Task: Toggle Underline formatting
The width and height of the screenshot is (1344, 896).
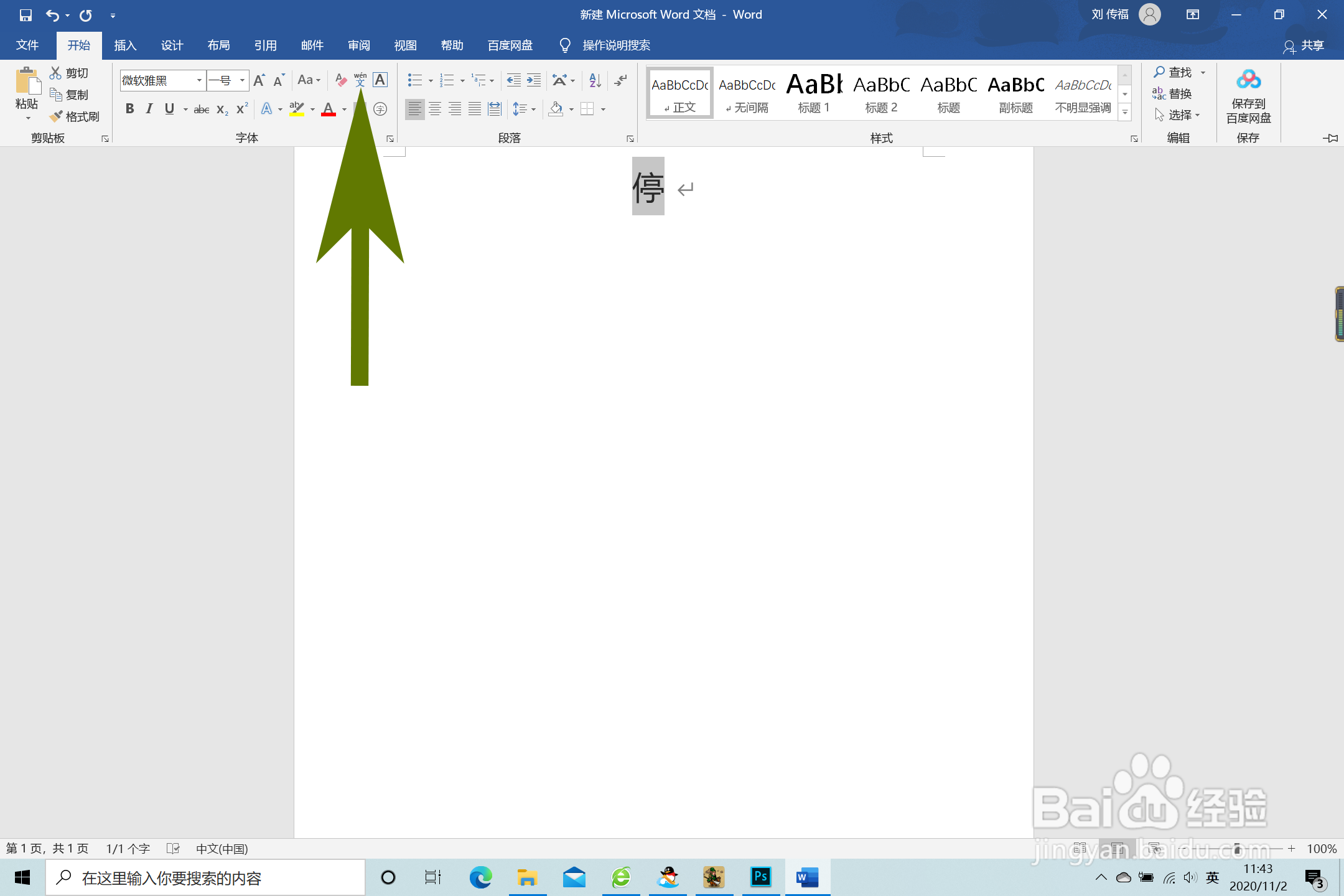Action: [169, 110]
